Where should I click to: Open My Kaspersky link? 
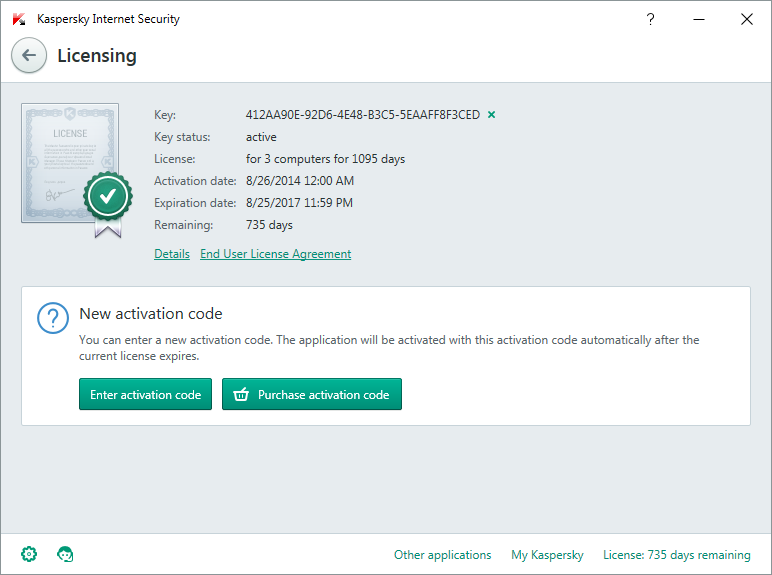(x=547, y=555)
